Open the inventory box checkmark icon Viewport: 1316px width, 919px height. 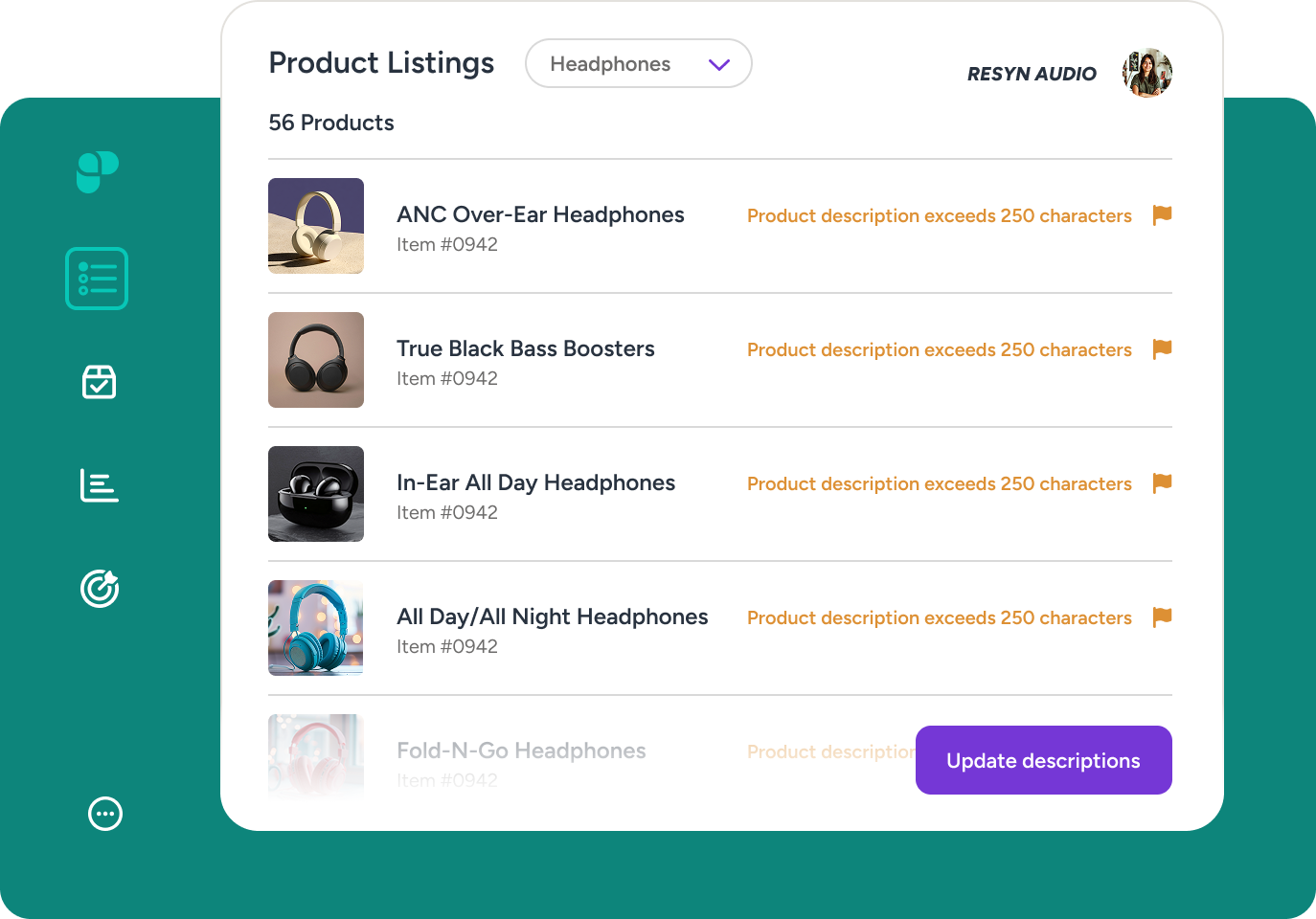pos(100,382)
